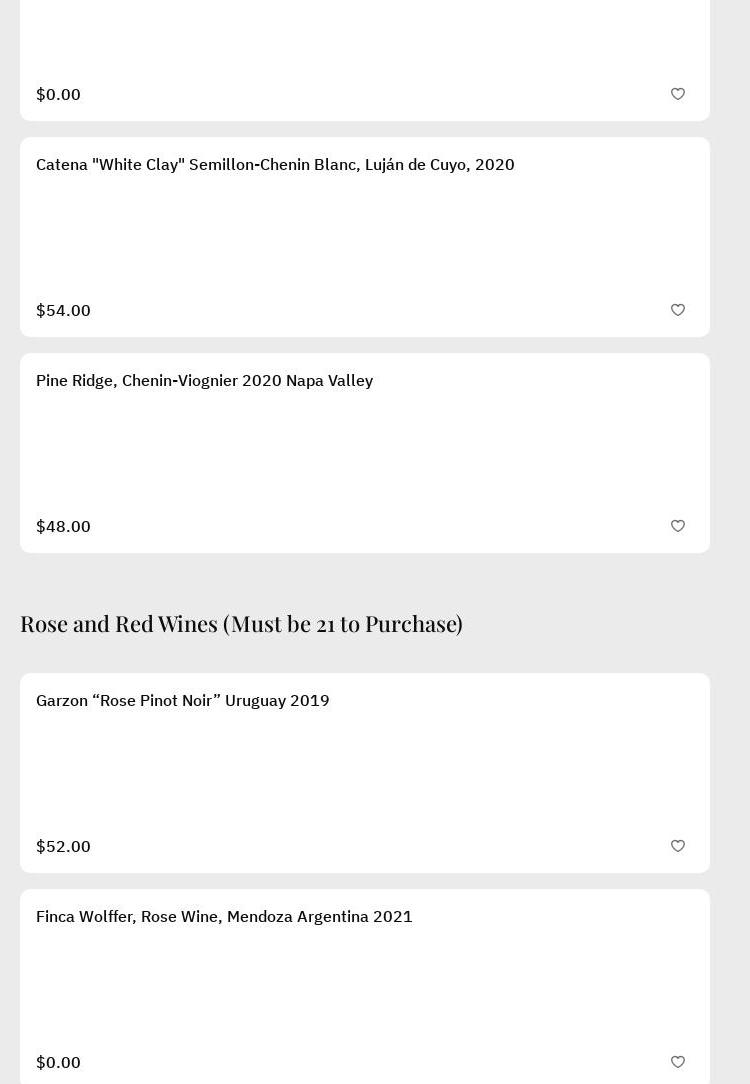Favorite the Catena White Clay Semillon-Chenin Blanc
This screenshot has width=750, height=1084.
[678, 310]
